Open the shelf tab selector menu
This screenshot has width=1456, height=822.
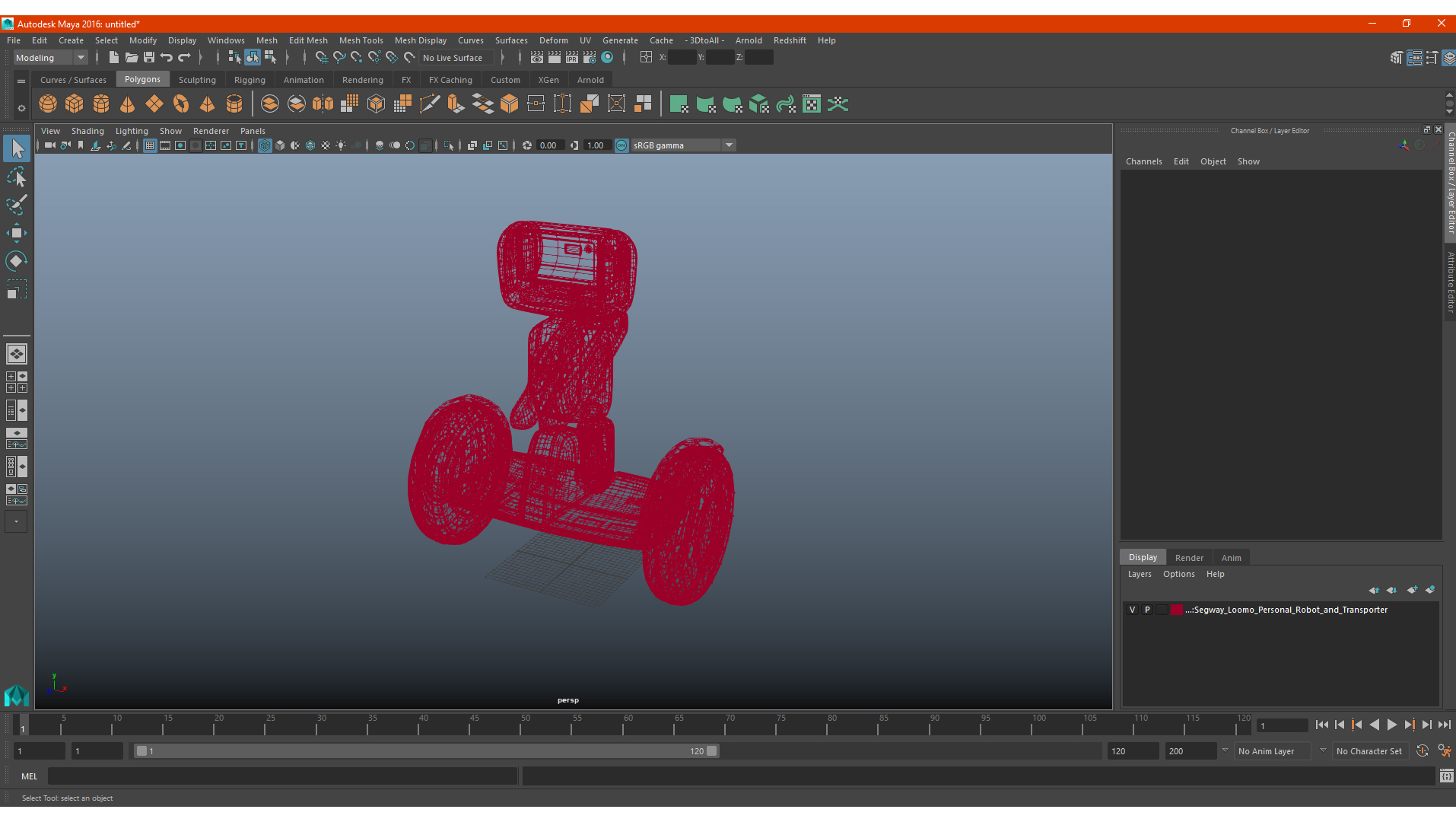tap(21, 81)
